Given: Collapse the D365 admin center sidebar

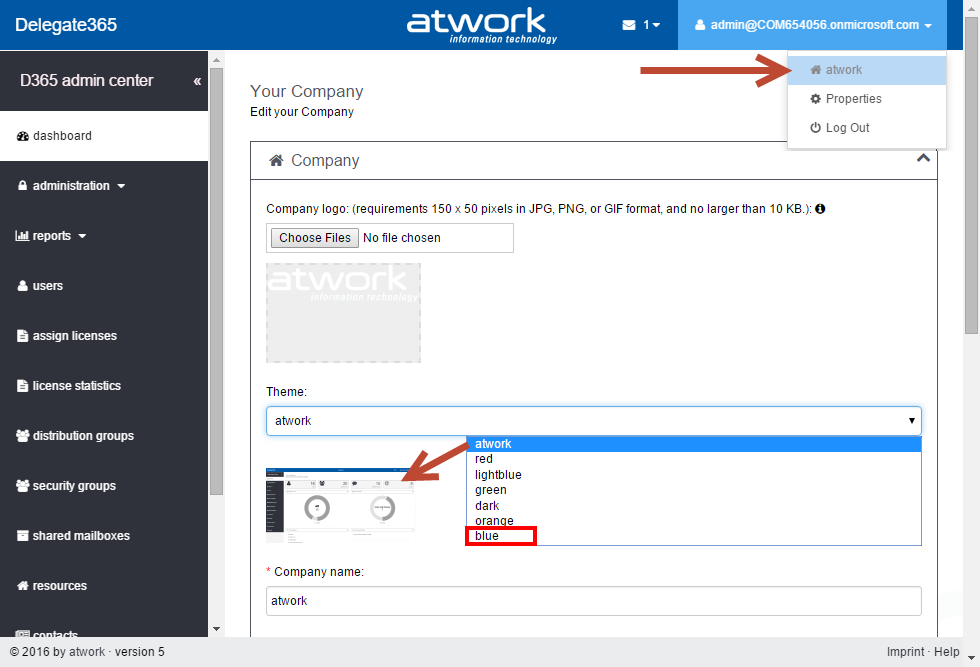Looking at the screenshot, I should [x=197, y=81].
